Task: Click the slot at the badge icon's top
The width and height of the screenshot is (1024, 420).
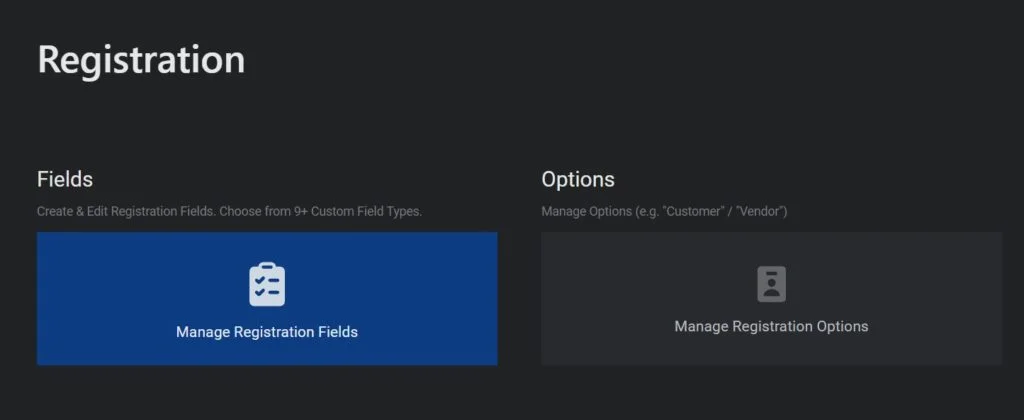Action: pyautogui.click(x=771, y=272)
